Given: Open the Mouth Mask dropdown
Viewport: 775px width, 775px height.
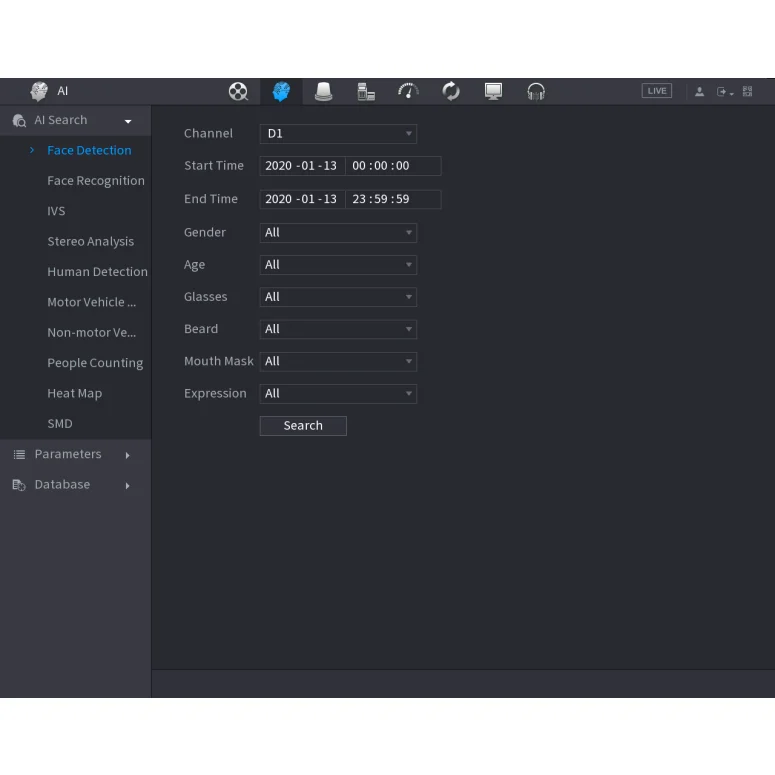Looking at the screenshot, I should (x=338, y=362).
